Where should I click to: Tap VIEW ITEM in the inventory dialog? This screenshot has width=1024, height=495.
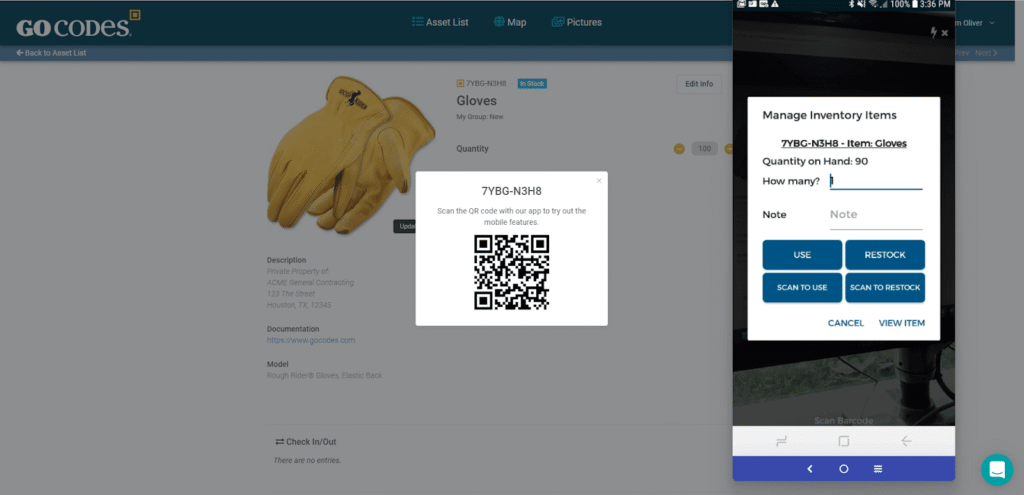[x=901, y=323]
